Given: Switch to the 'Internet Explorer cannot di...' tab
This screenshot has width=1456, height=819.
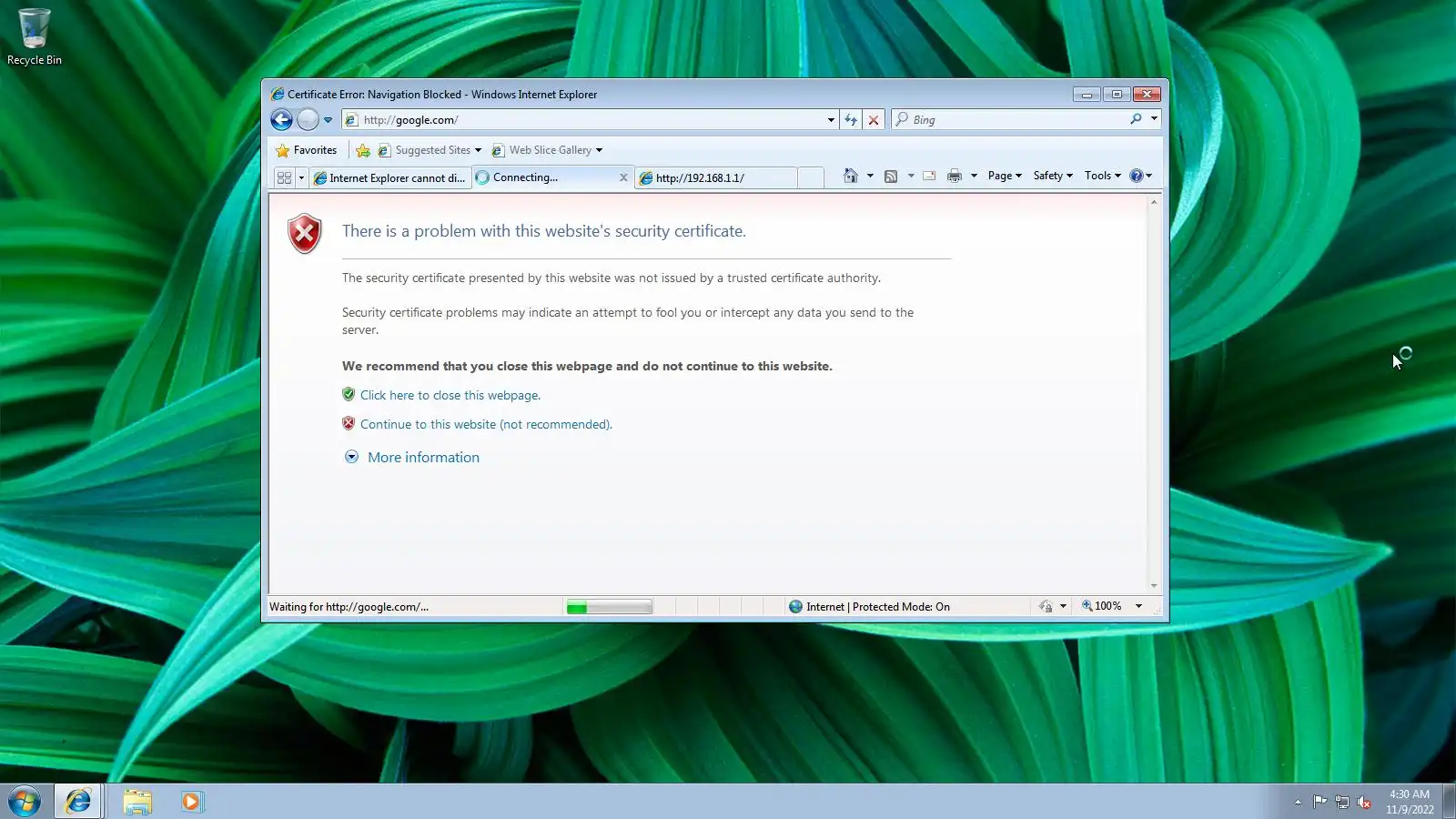Looking at the screenshot, I should (390, 177).
